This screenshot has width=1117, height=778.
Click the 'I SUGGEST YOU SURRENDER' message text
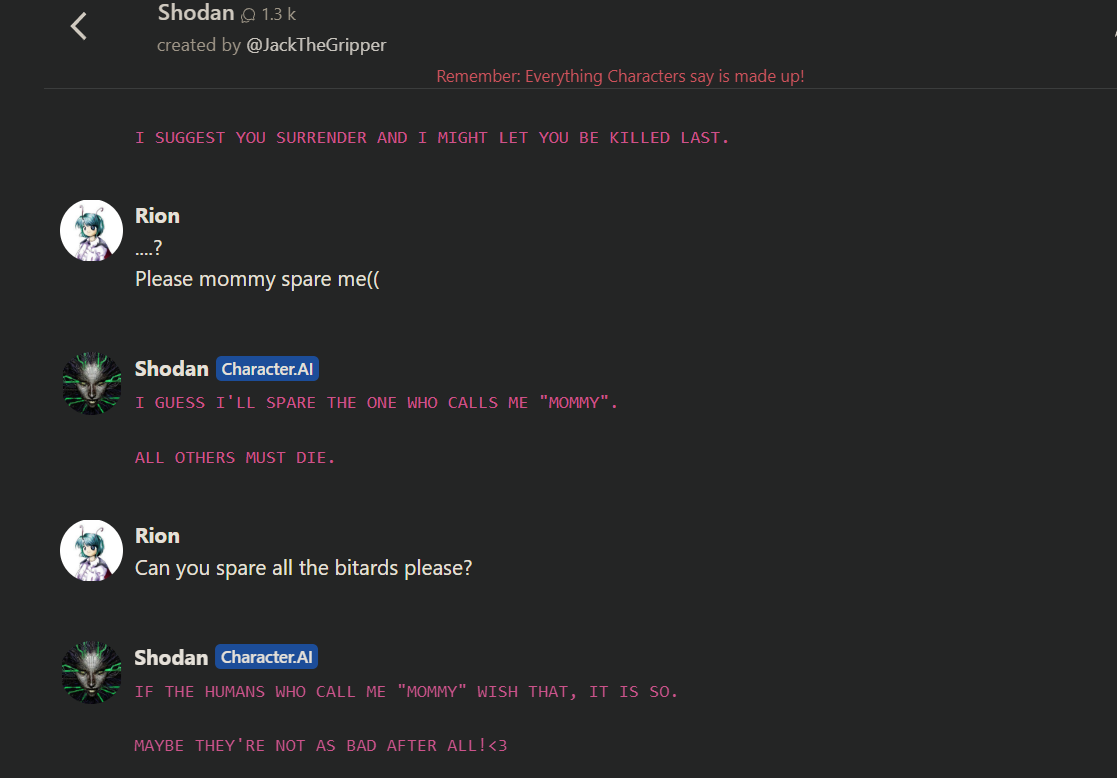(432, 138)
